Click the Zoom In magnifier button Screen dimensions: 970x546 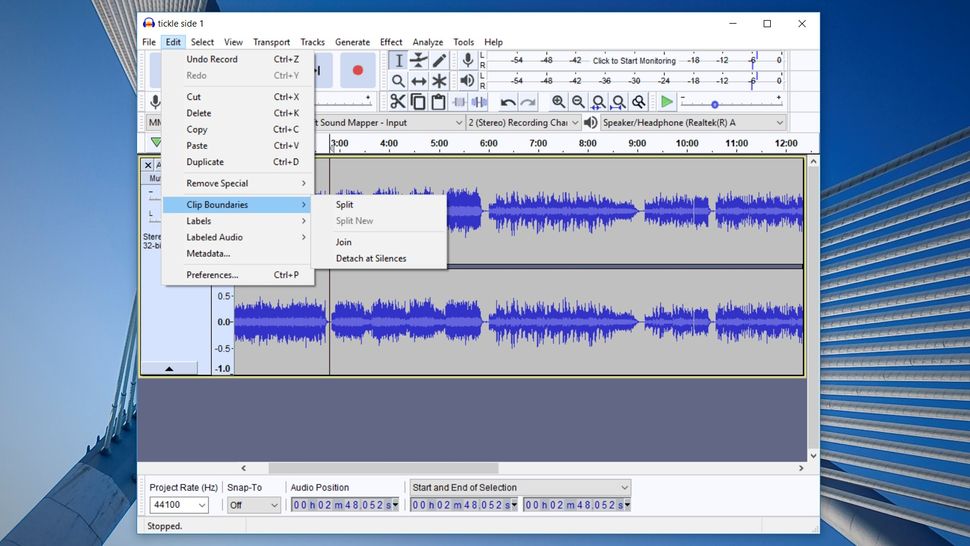pyautogui.click(x=558, y=102)
